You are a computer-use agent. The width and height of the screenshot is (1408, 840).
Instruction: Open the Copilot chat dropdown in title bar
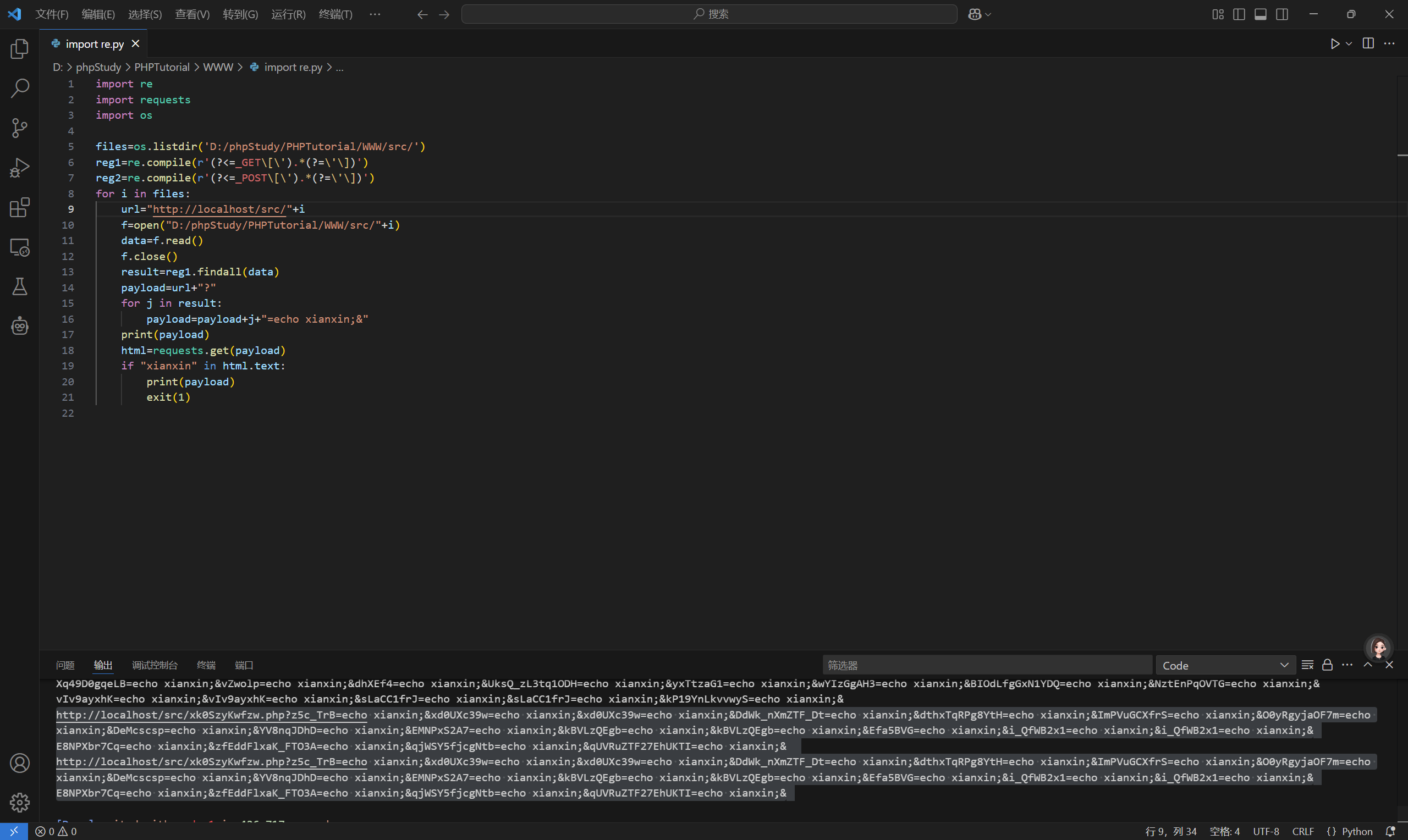[x=988, y=14]
